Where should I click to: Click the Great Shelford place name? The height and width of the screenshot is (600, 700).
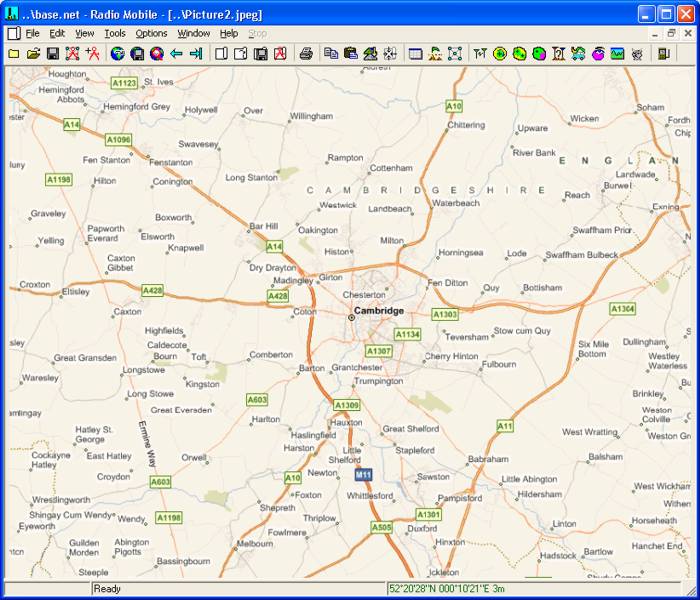(411, 429)
